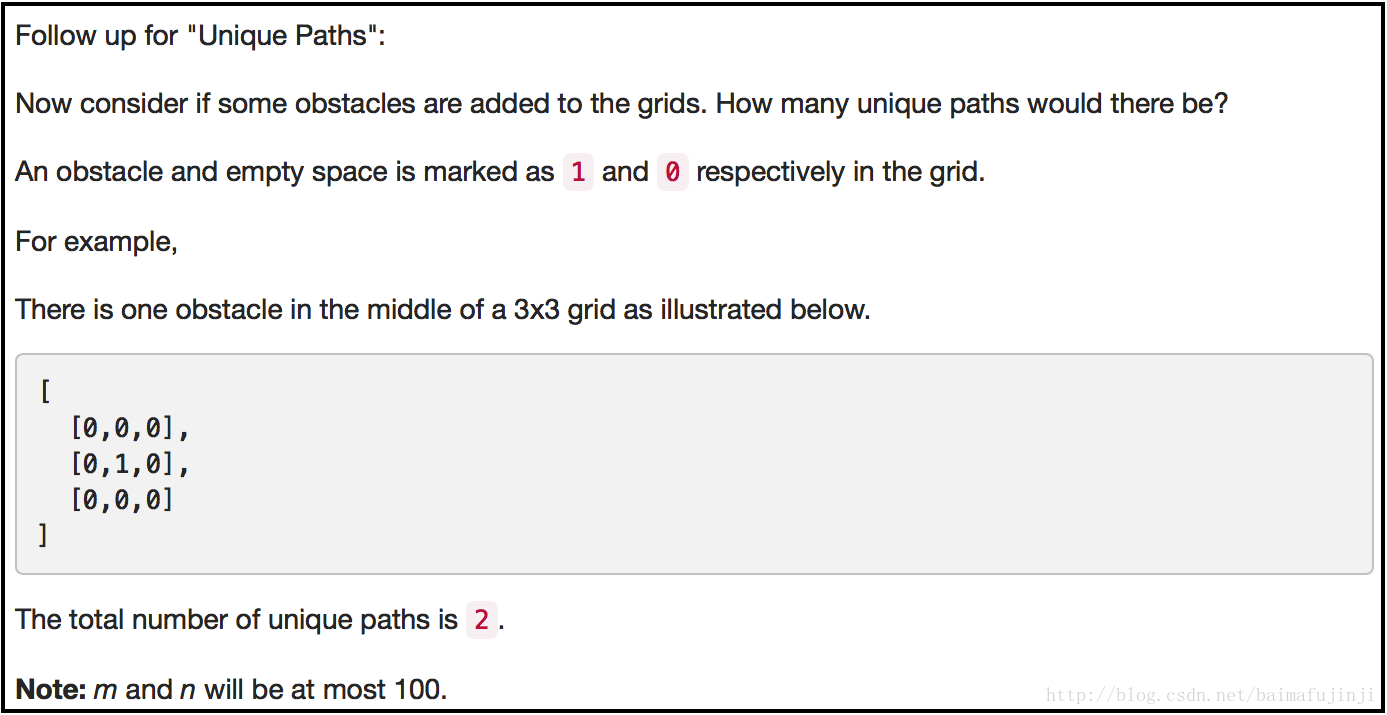Click the "Follow up for Unique Paths" heading line

(x=200, y=36)
